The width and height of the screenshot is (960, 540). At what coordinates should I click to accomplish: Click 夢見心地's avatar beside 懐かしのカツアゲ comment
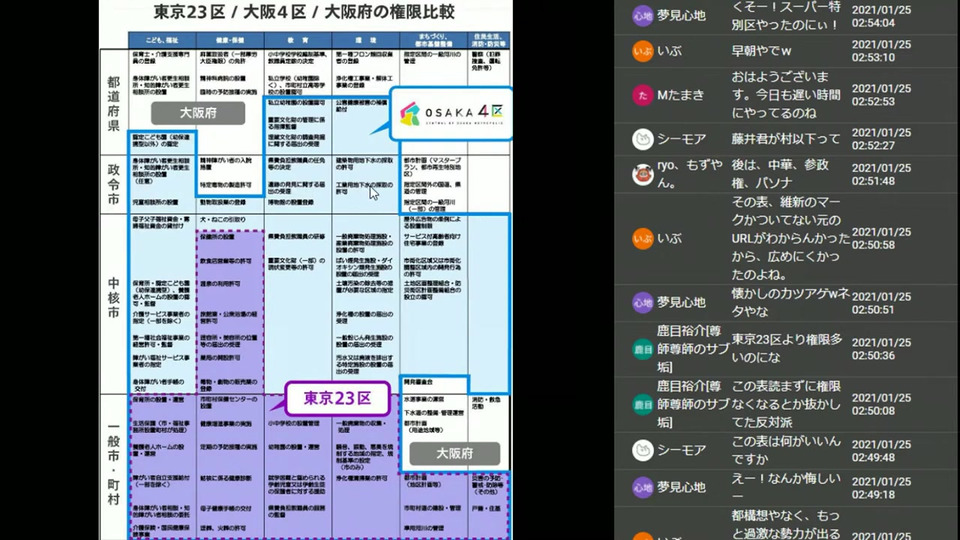642,302
